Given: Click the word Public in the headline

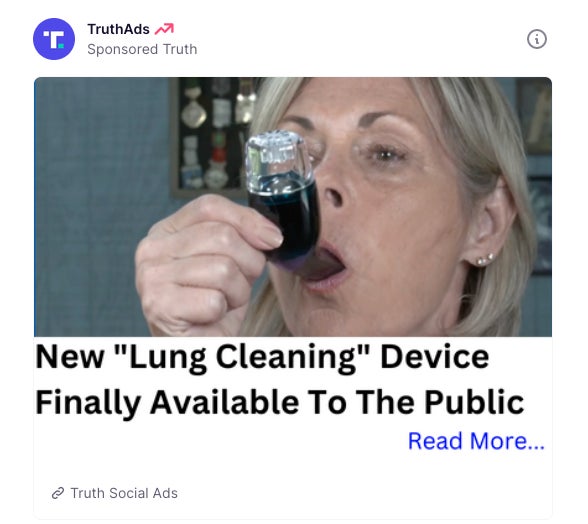Looking at the screenshot, I should tap(474, 401).
